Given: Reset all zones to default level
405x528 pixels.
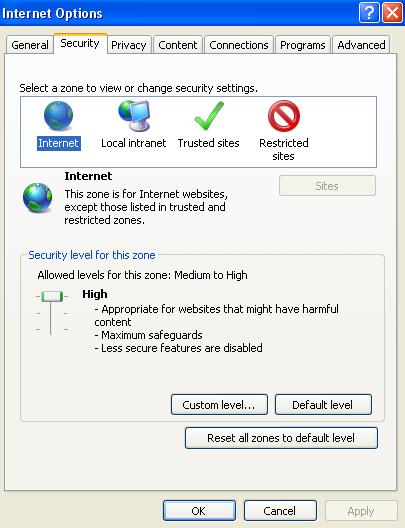Looking at the screenshot, I should pyautogui.click(x=281, y=438).
